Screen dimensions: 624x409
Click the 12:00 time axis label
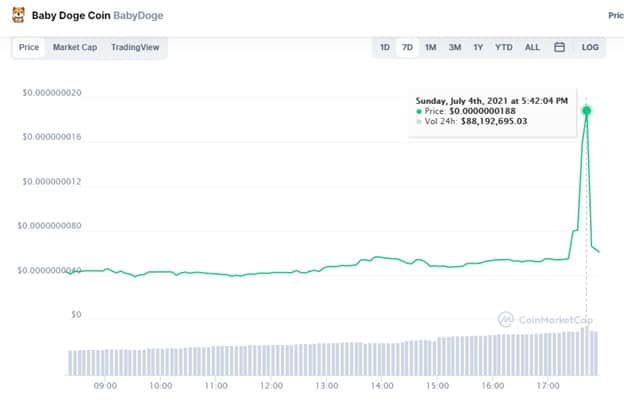pyautogui.click(x=271, y=386)
